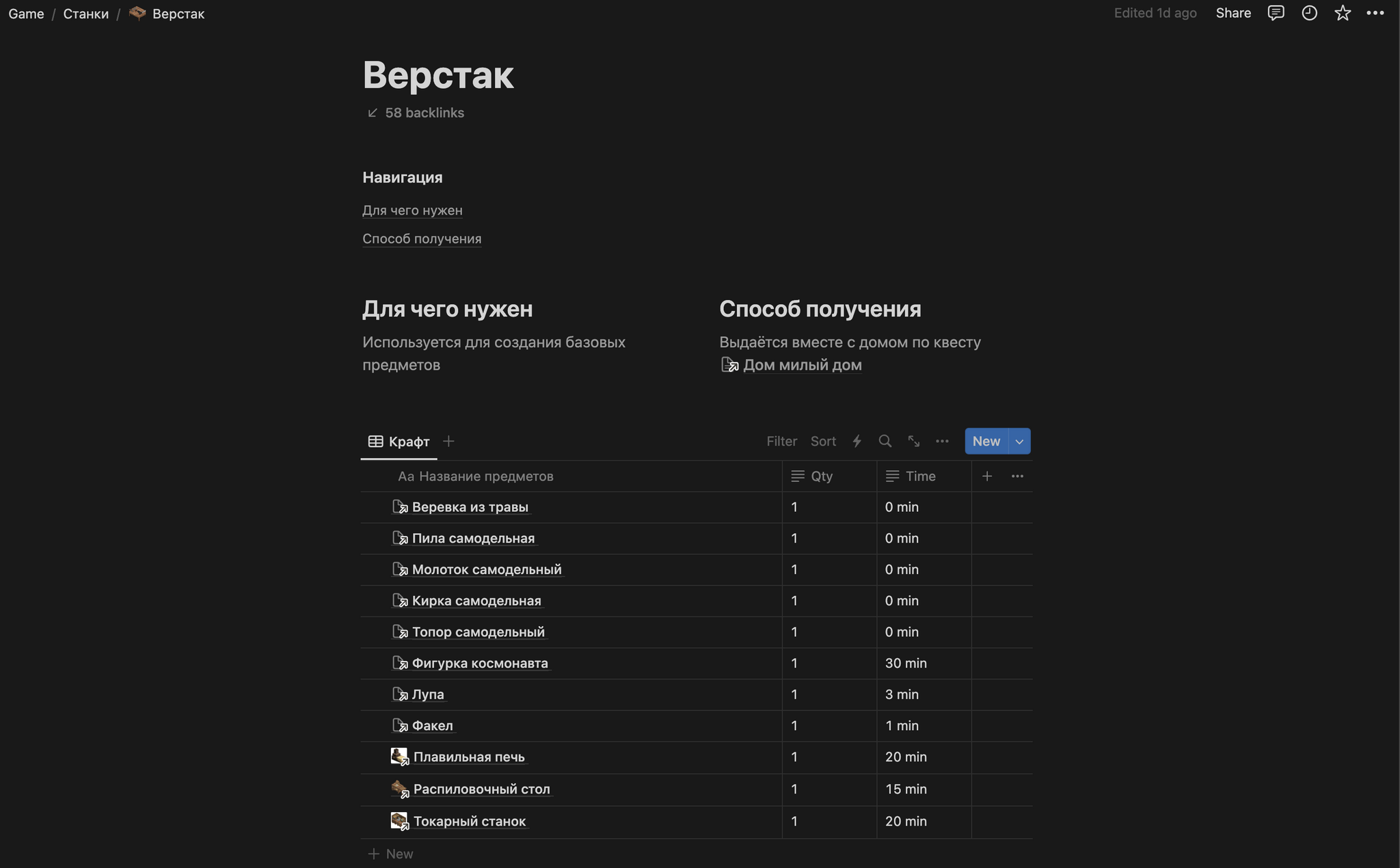Click the lightning bolt automation icon

[x=857, y=441]
